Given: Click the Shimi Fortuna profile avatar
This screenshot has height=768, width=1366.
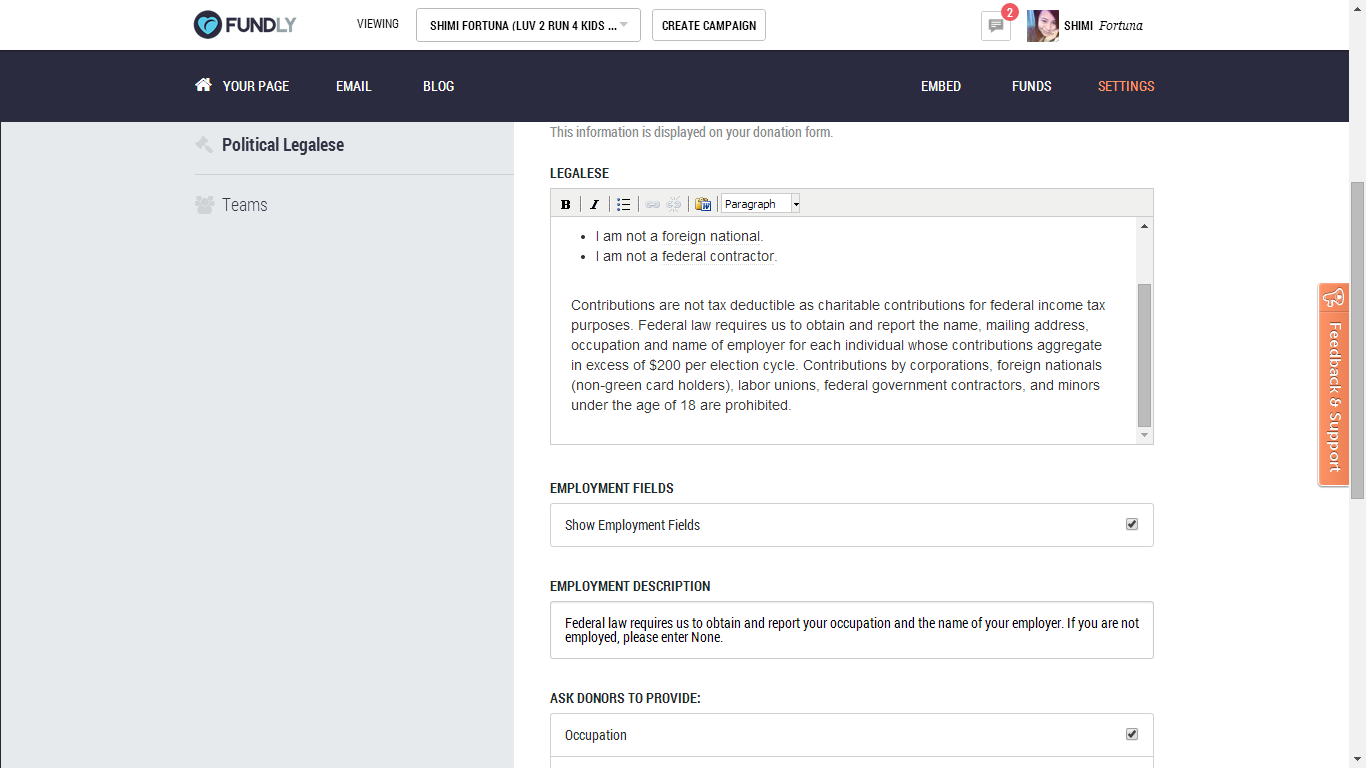Looking at the screenshot, I should coord(1042,26).
